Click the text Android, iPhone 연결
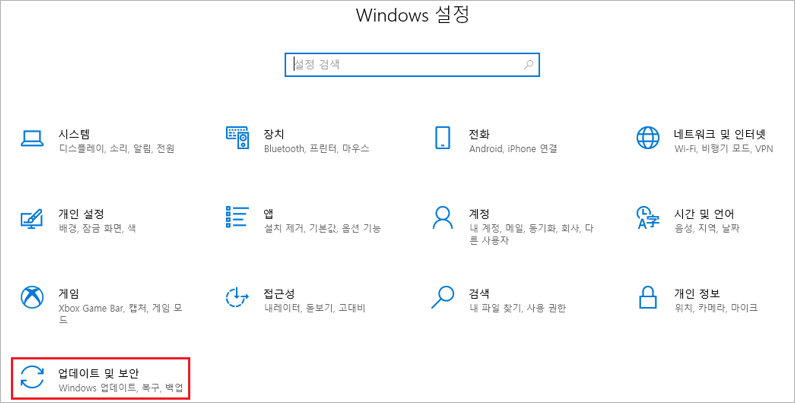 click(513, 149)
